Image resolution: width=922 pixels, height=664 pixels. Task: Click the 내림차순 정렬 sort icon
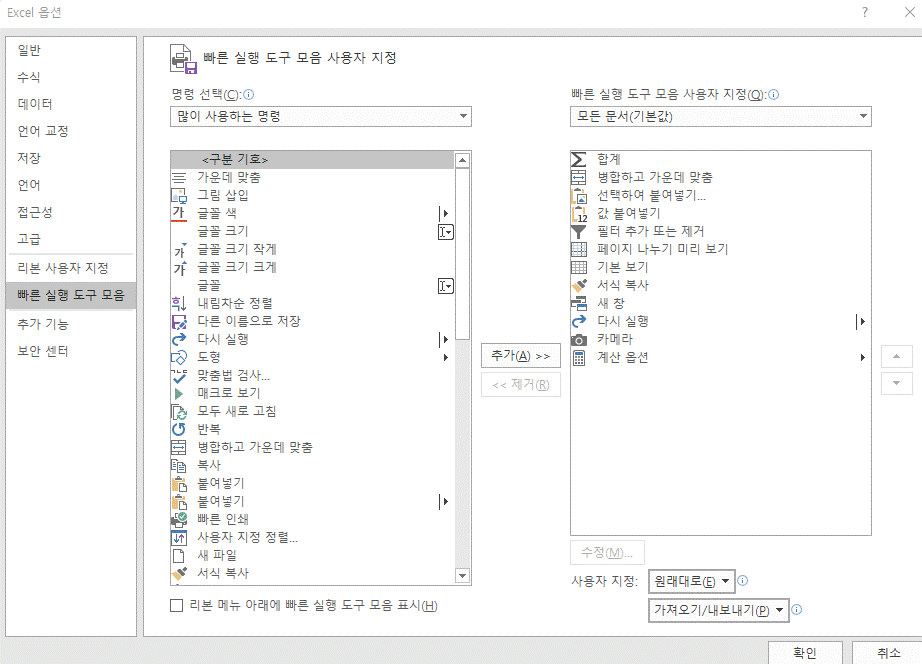tap(178, 303)
